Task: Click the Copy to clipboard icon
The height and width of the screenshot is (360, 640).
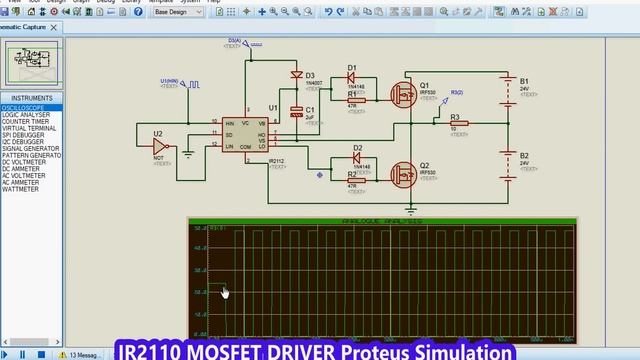Action: 367,12
